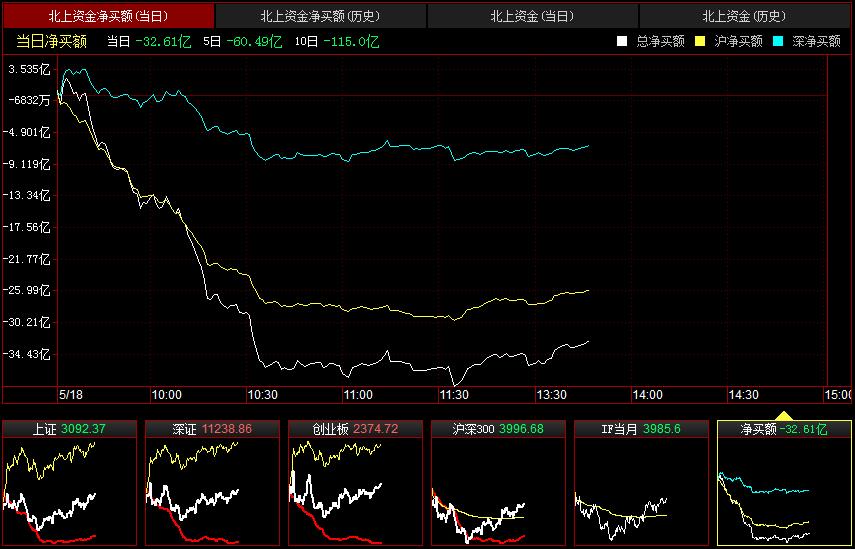The height and width of the screenshot is (549, 855).
Task: Click the 当日净买额 heading label
Action: click(51, 42)
